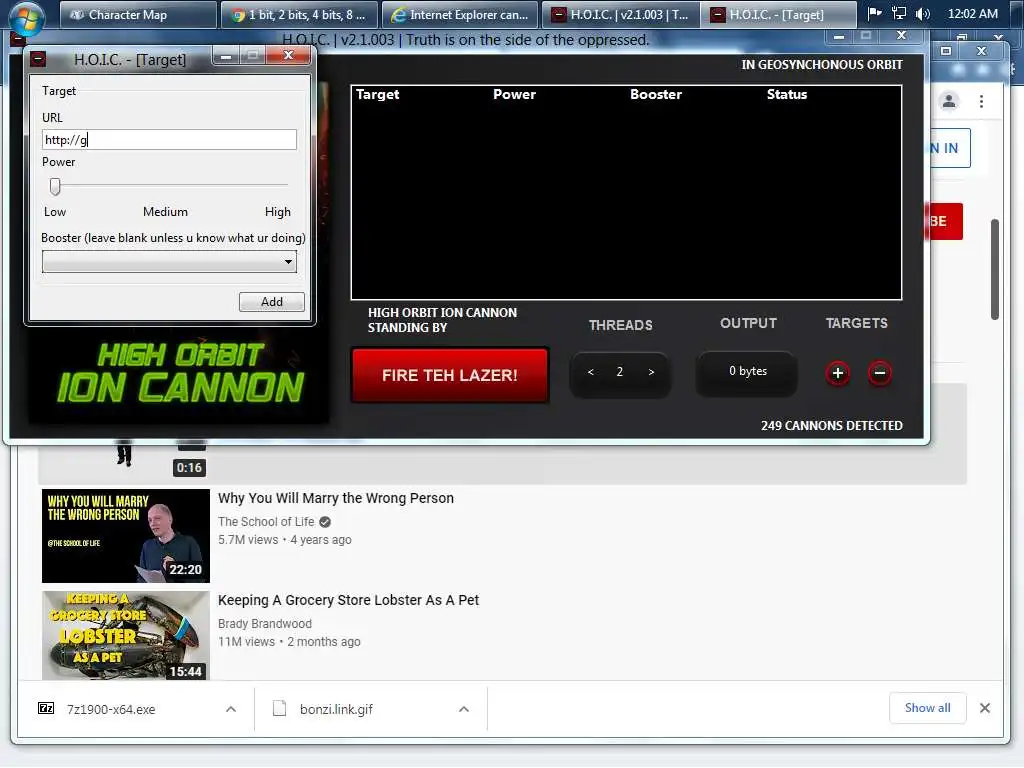This screenshot has height=768, width=1024.
Task: Open Chrome three-dot menu
Action: click(981, 101)
